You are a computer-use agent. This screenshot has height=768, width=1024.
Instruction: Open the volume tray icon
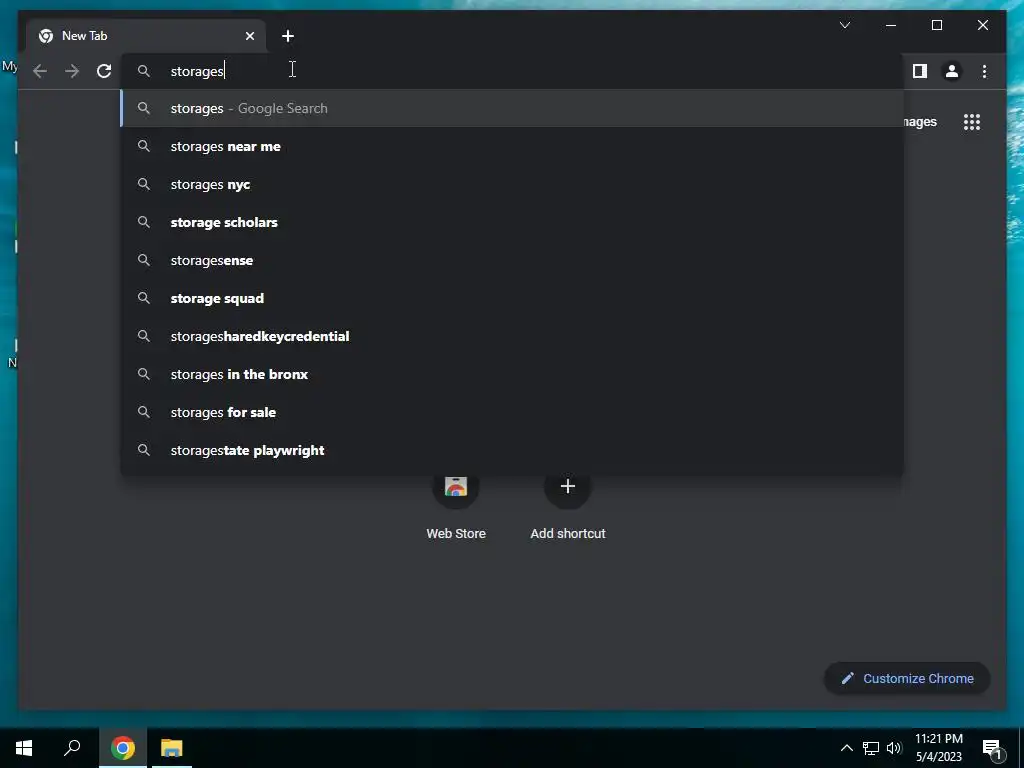(x=894, y=748)
